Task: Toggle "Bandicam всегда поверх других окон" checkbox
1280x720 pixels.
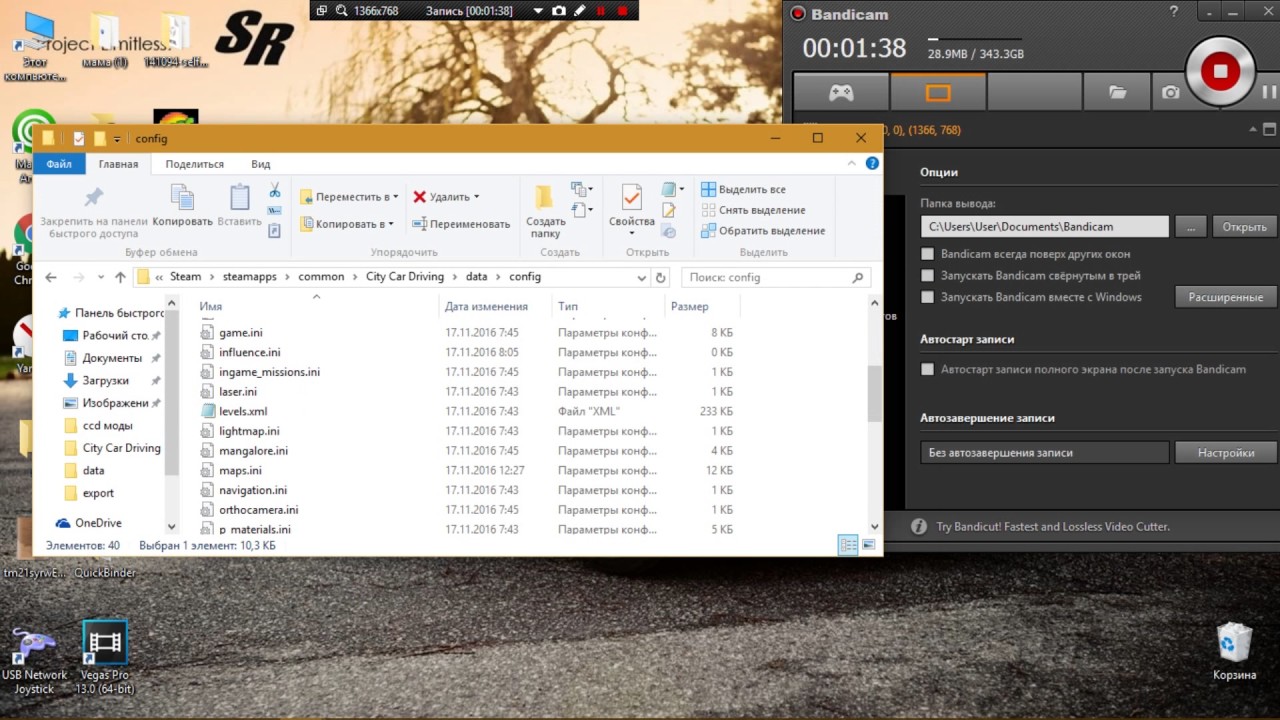Action: (x=927, y=254)
